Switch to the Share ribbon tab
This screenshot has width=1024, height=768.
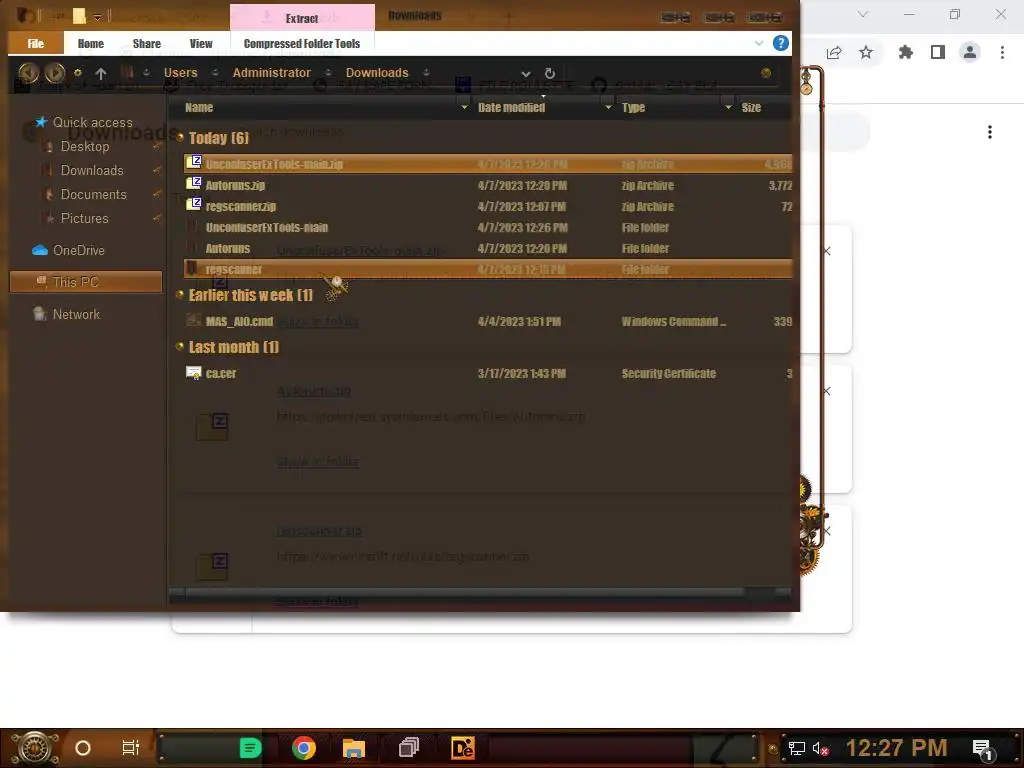pos(146,43)
